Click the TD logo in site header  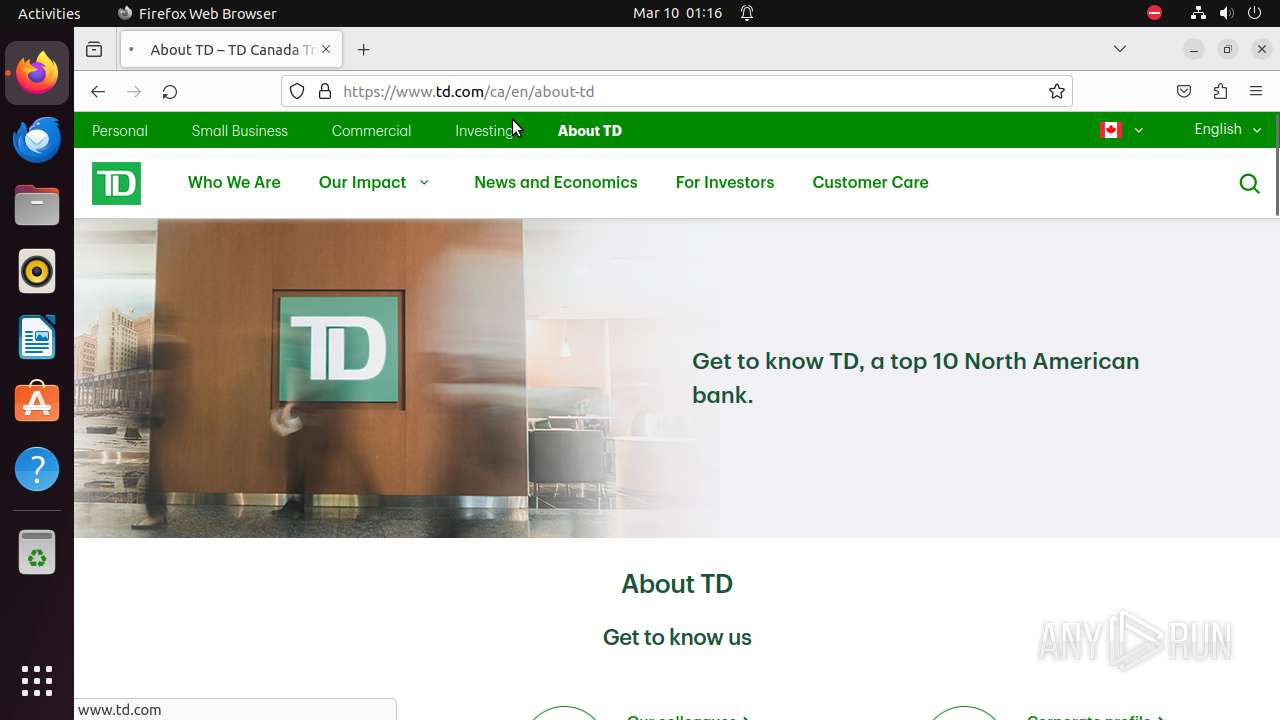point(116,183)
